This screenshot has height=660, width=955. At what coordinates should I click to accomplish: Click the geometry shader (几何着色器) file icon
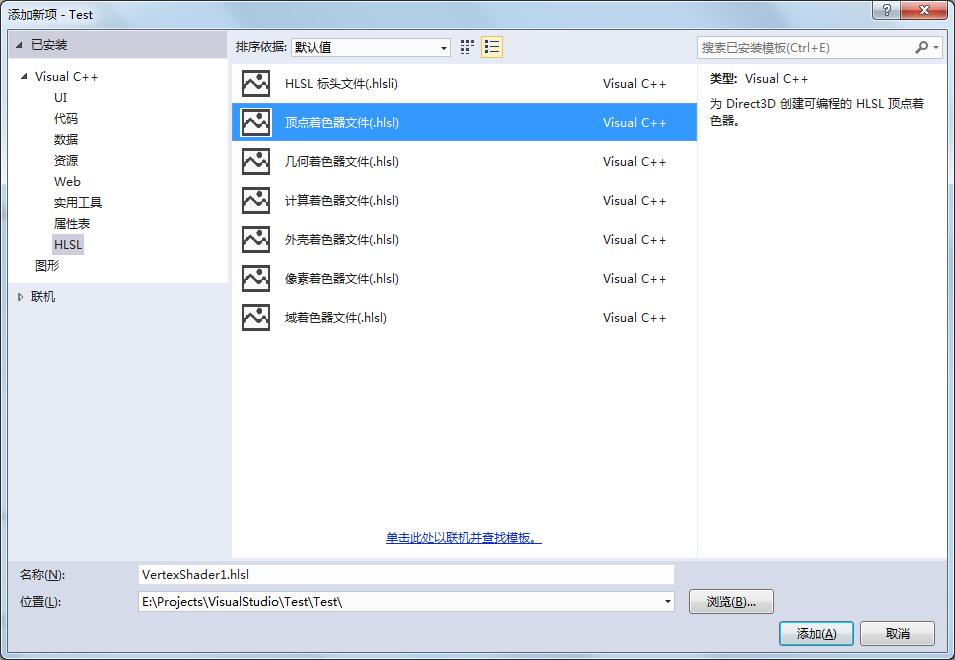256,161
